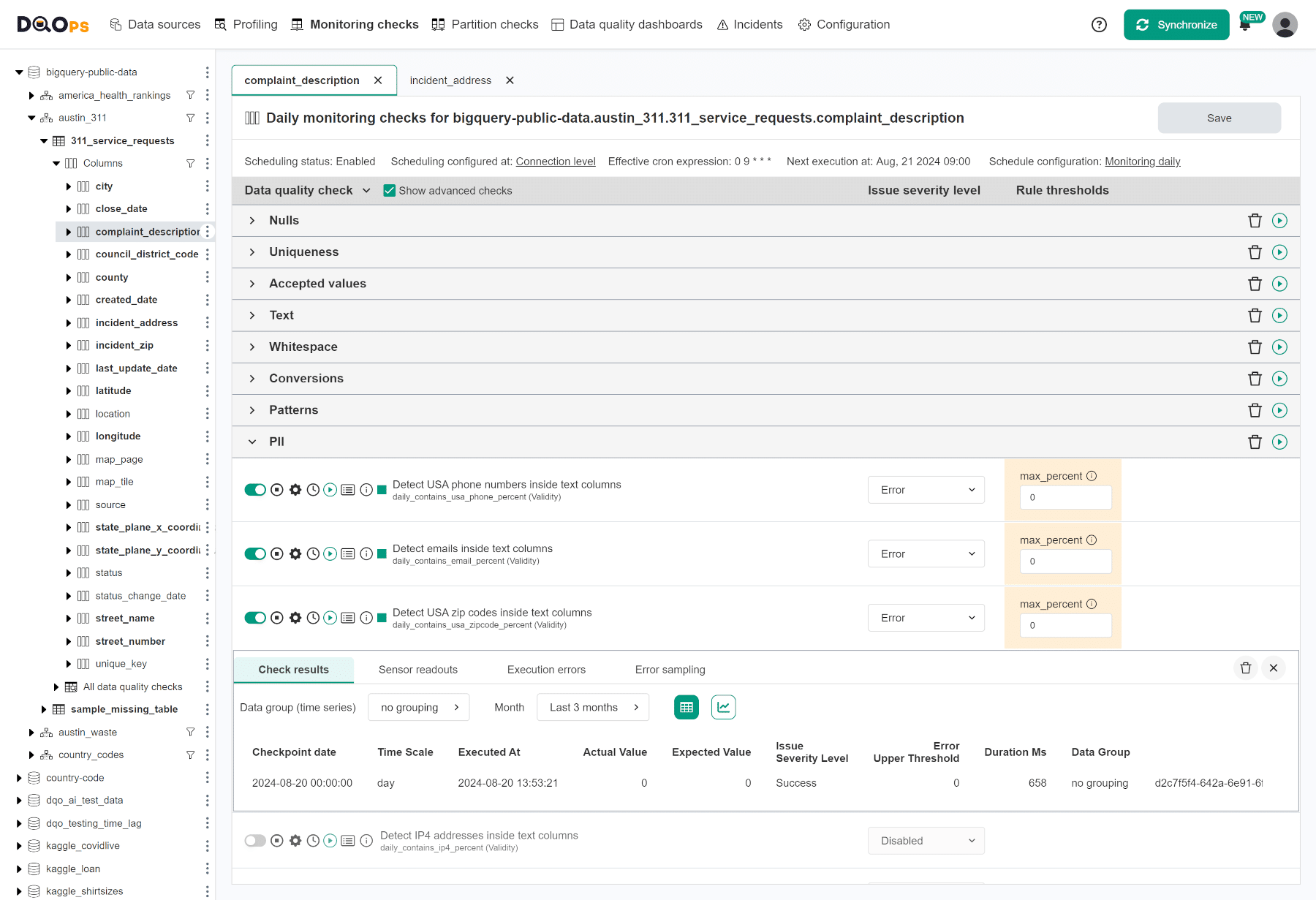Open the three-dot menu for bigquery-public-data
The image size is (1316, 900).
(207, 72)
